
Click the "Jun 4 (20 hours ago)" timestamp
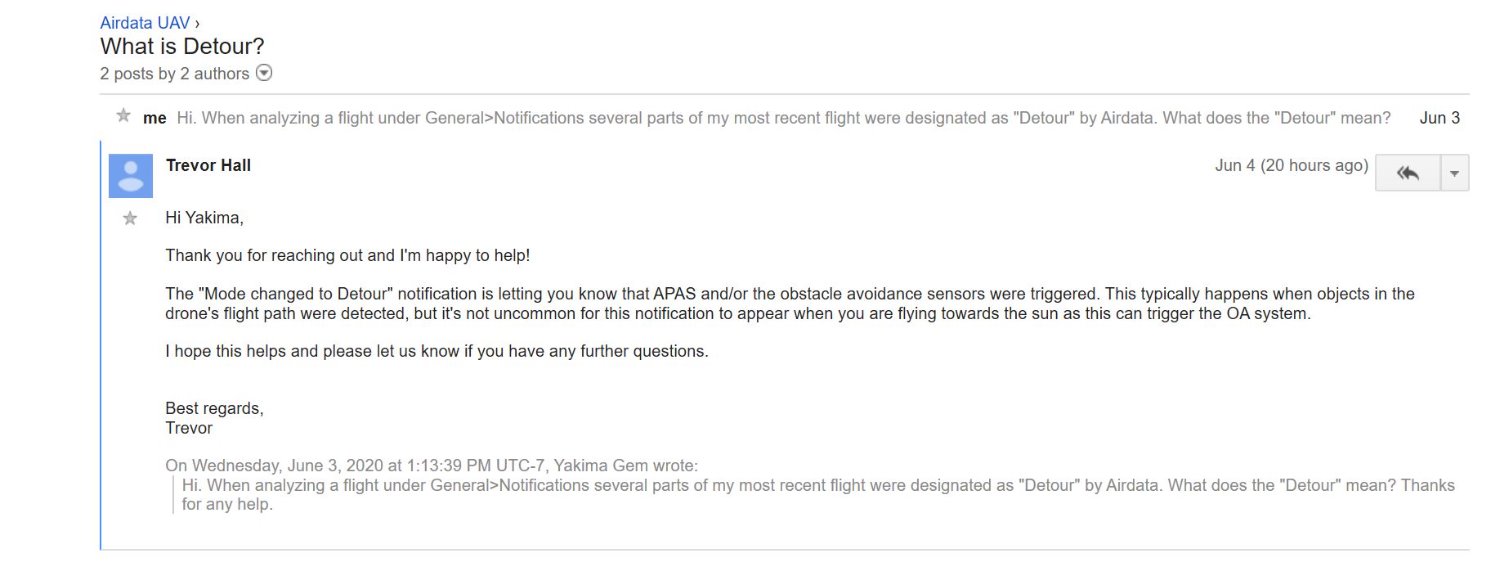tap(1291, 166)
